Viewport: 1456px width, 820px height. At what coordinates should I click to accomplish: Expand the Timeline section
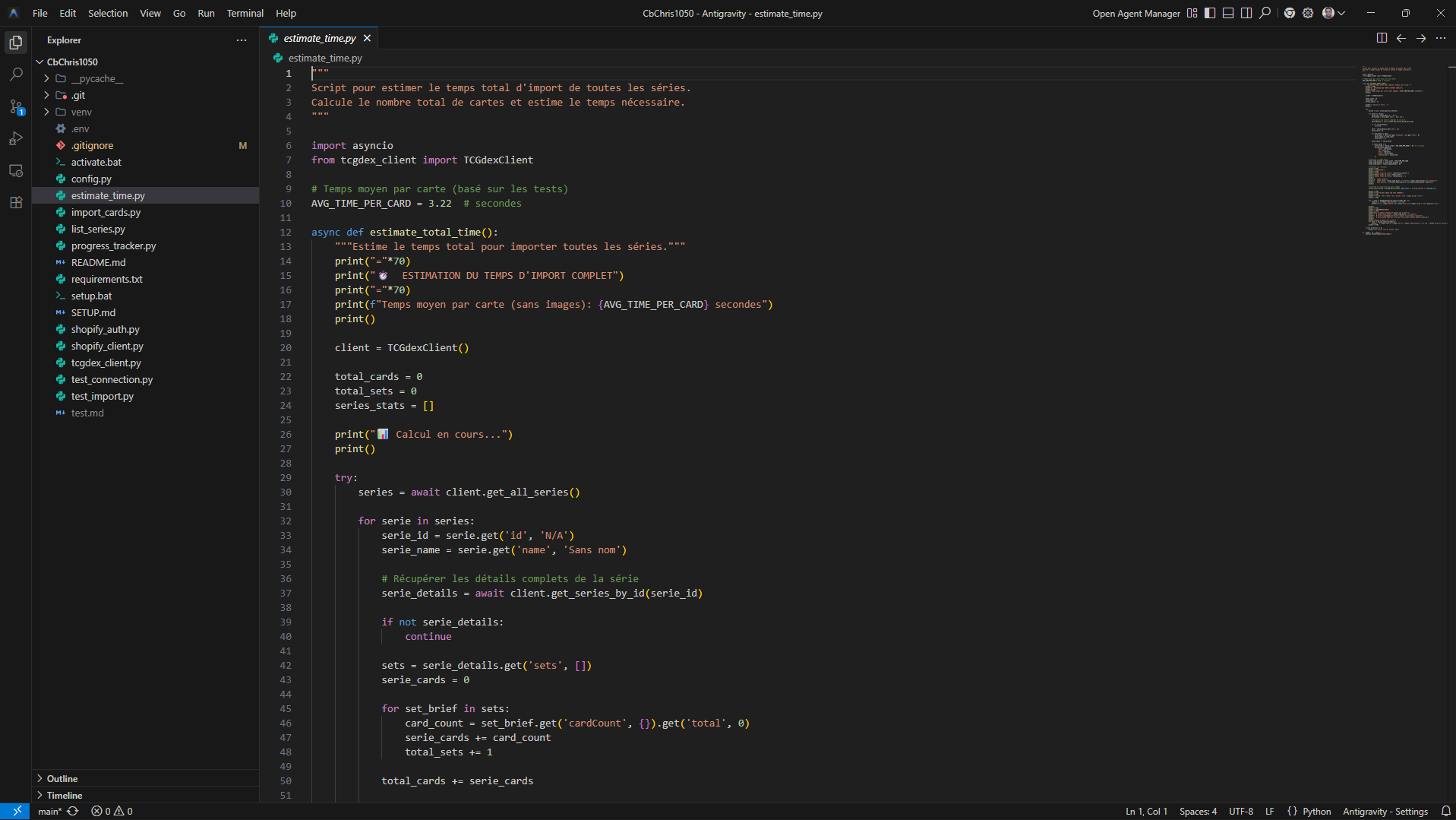[x=65, y=795]
